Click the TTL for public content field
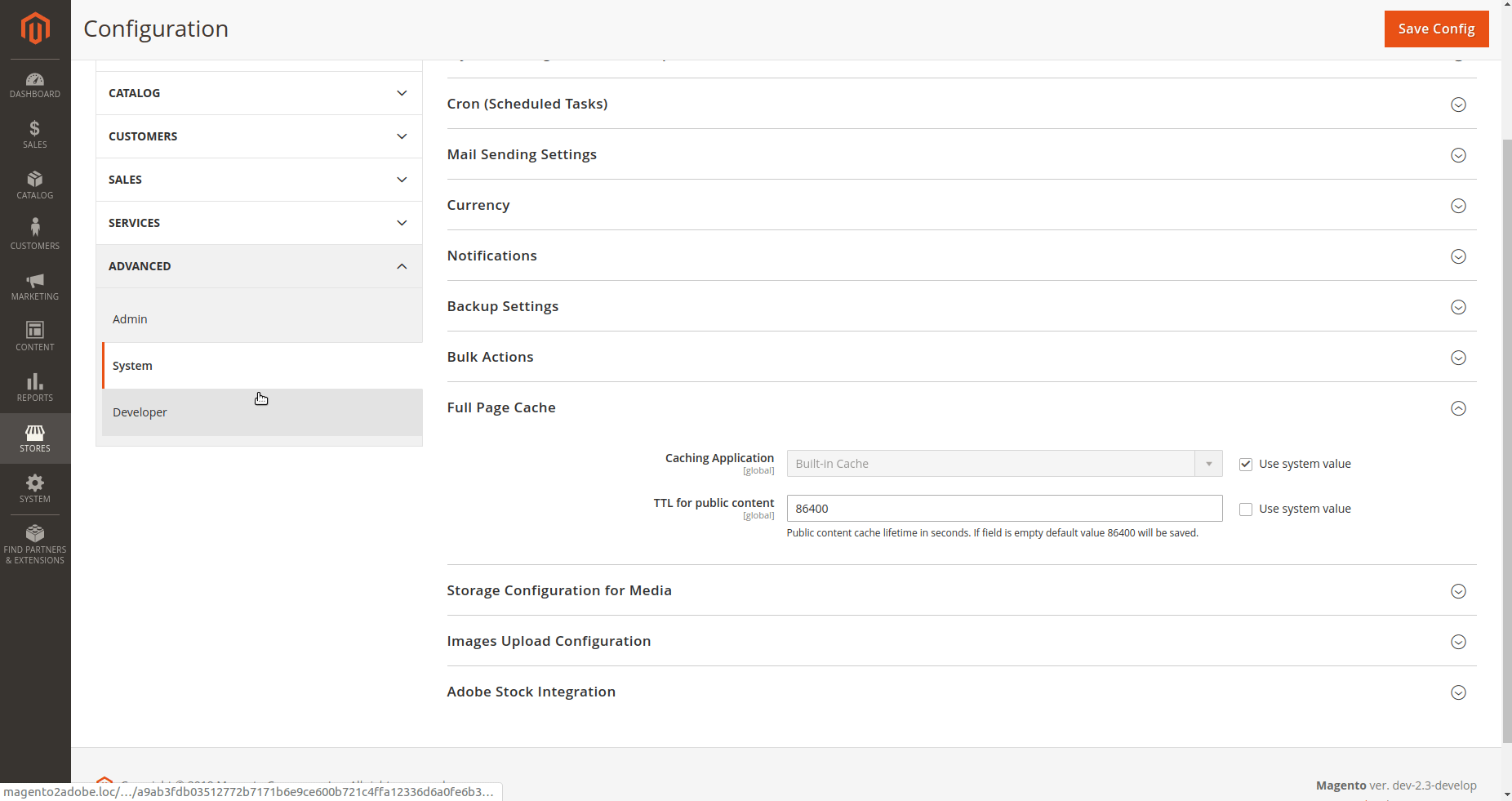 click(x=1004, y=508)
